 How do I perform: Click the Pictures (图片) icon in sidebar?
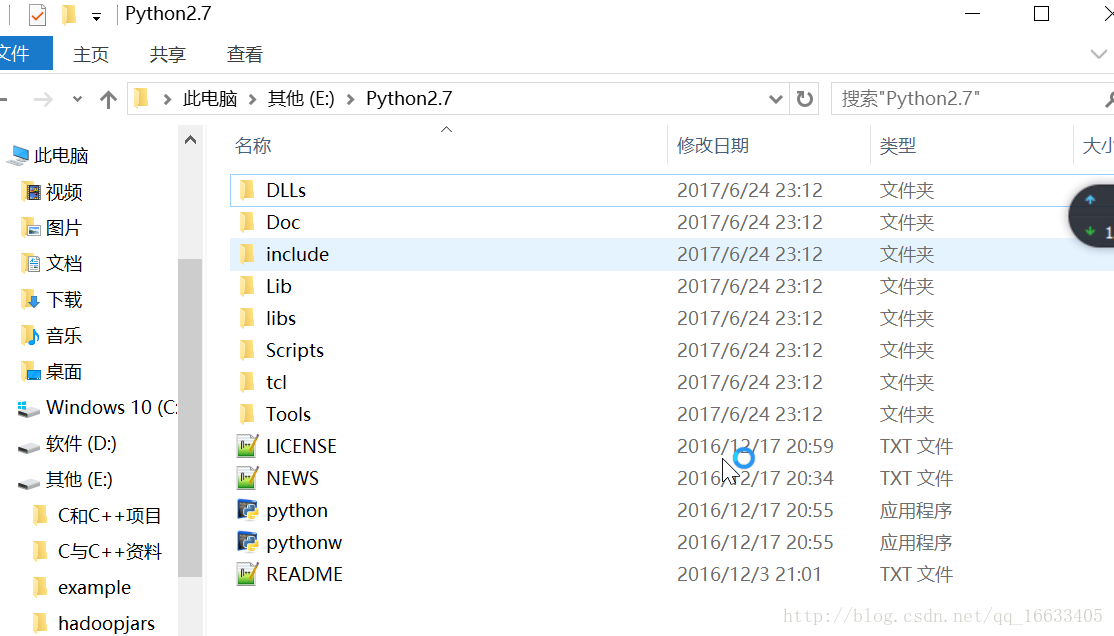[x=32, y=227]
